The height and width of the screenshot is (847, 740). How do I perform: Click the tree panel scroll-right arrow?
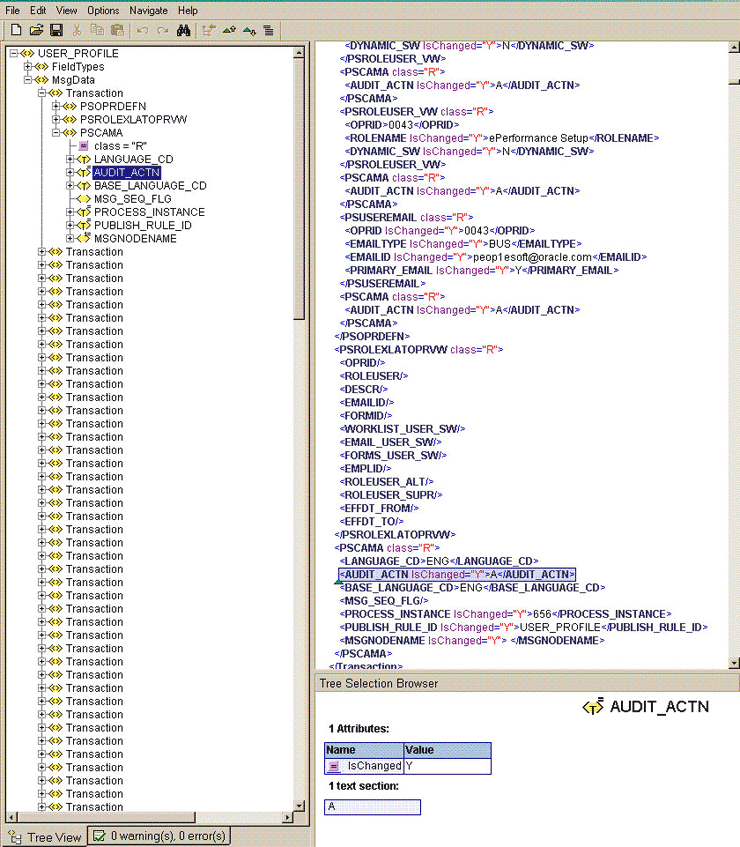[x=289, y=818]
